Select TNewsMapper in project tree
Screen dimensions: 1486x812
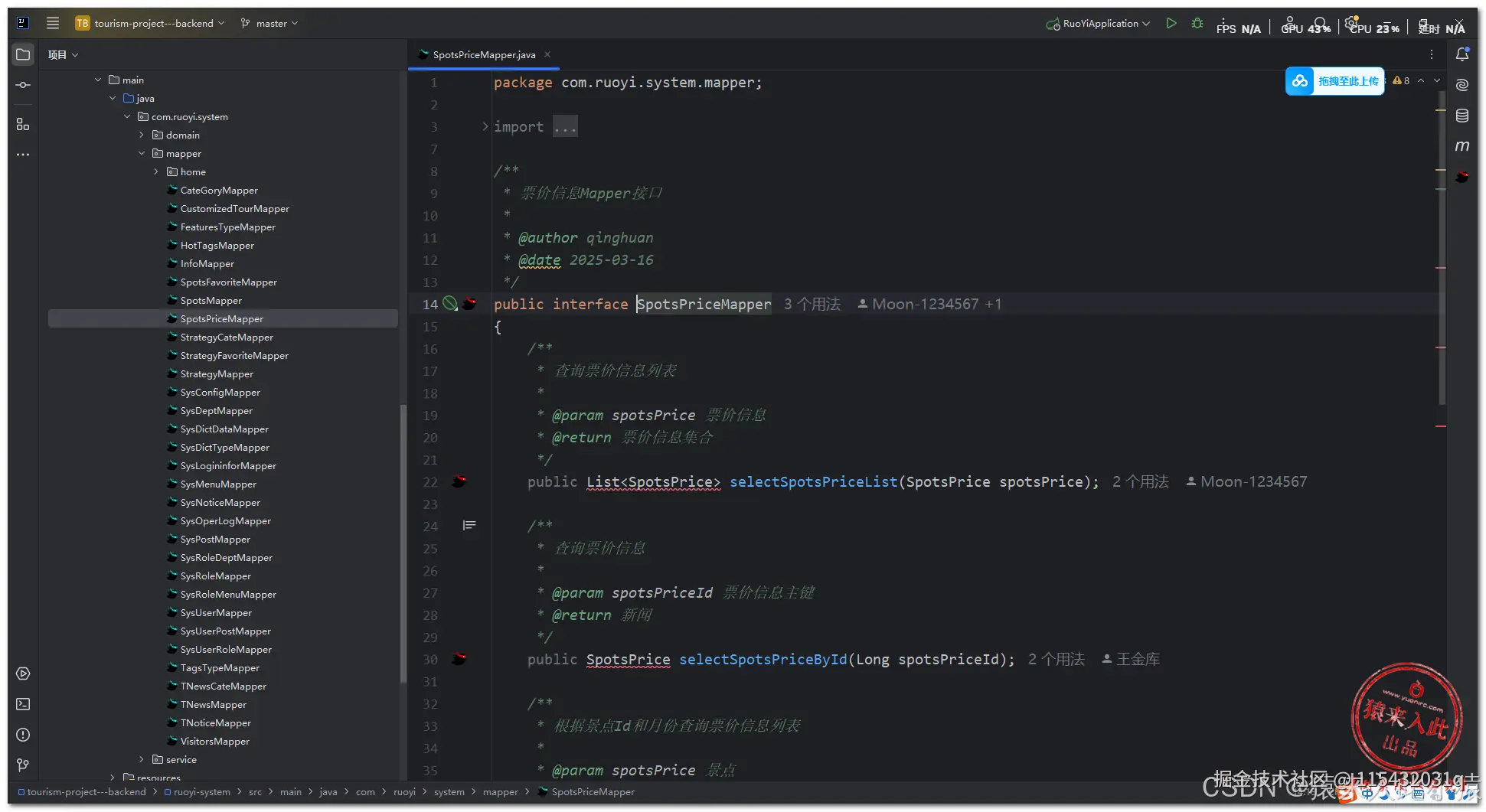[214, 704]
